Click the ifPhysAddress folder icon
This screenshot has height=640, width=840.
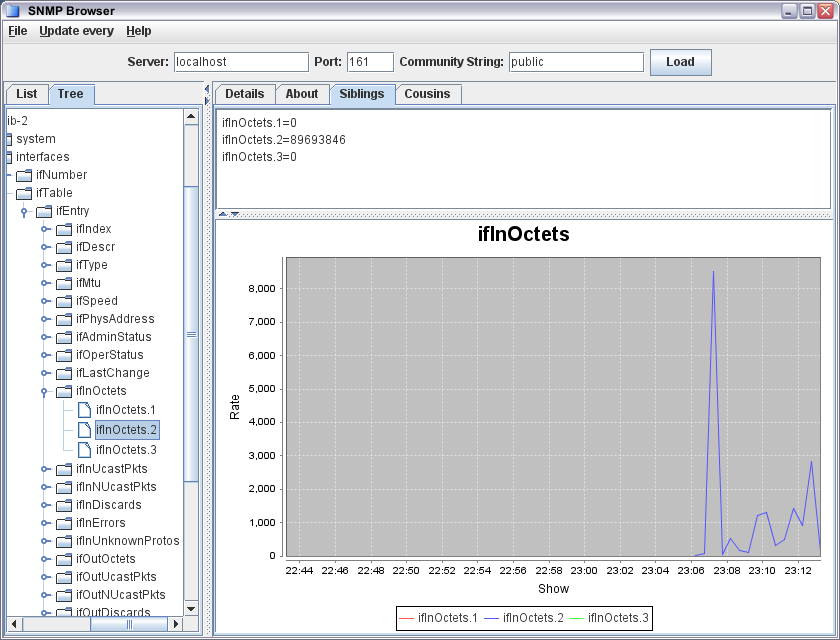(64, 320)
